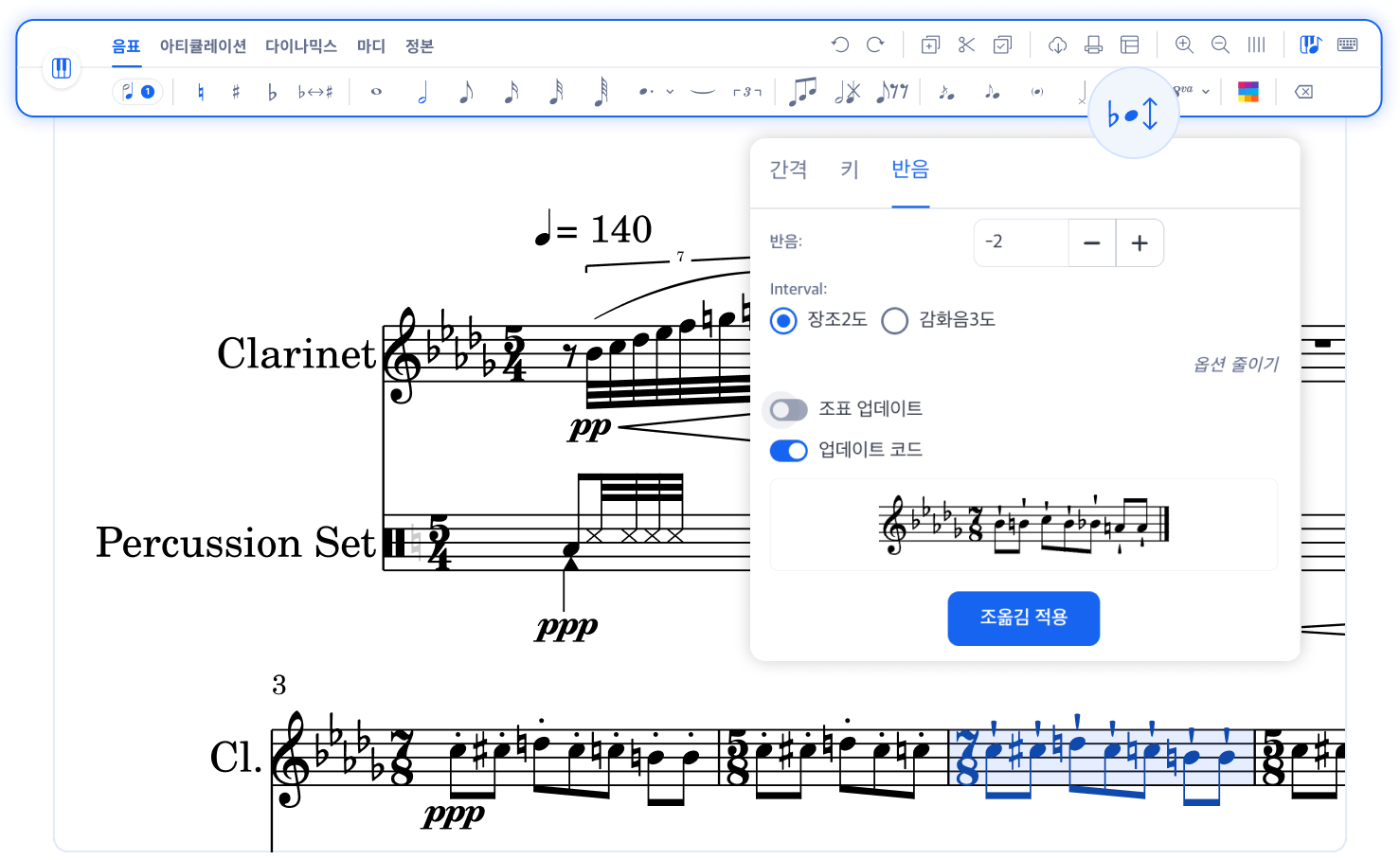Select the whole note tool
1400x860 pixels.
[x=376, y=91]
